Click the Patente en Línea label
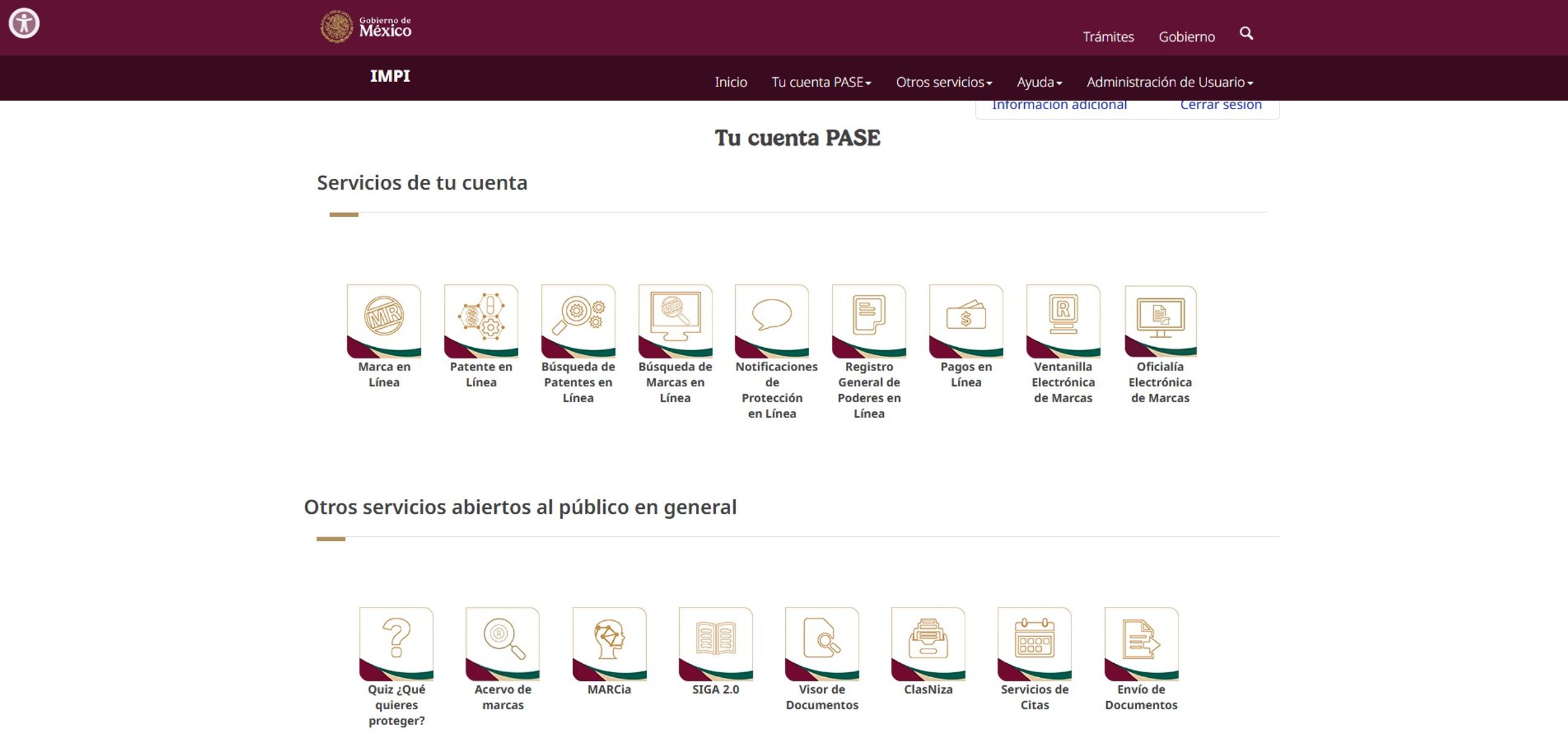The width and height of the screenshot is (1568, 736). coord(481,374)
